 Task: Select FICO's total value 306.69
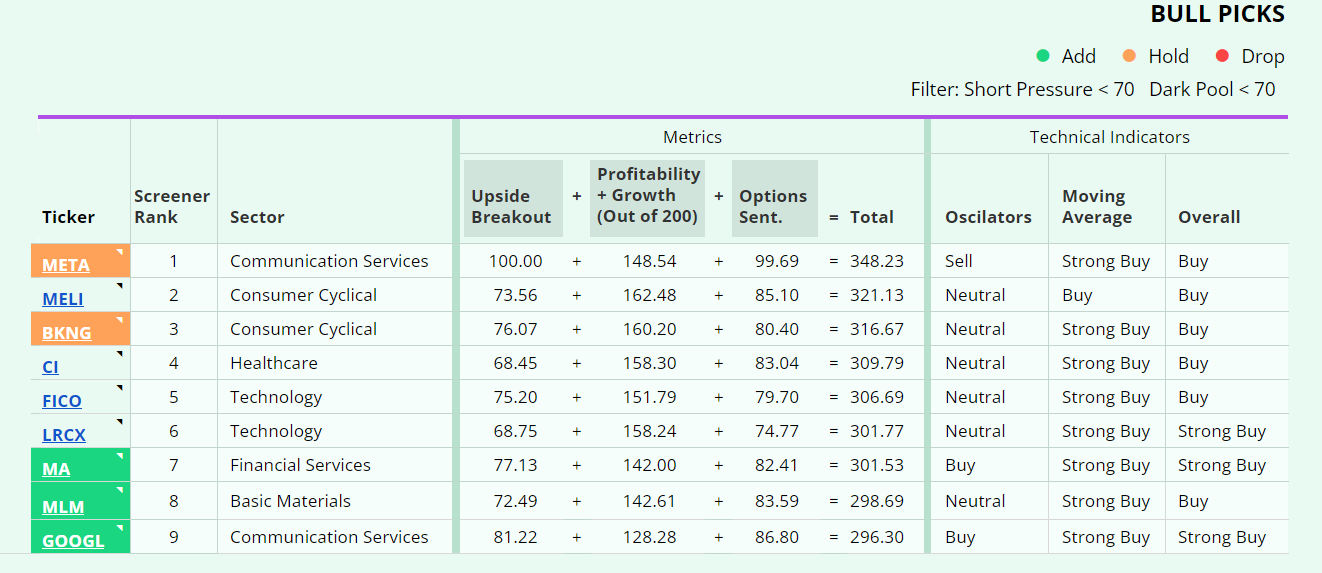(877, 397)
